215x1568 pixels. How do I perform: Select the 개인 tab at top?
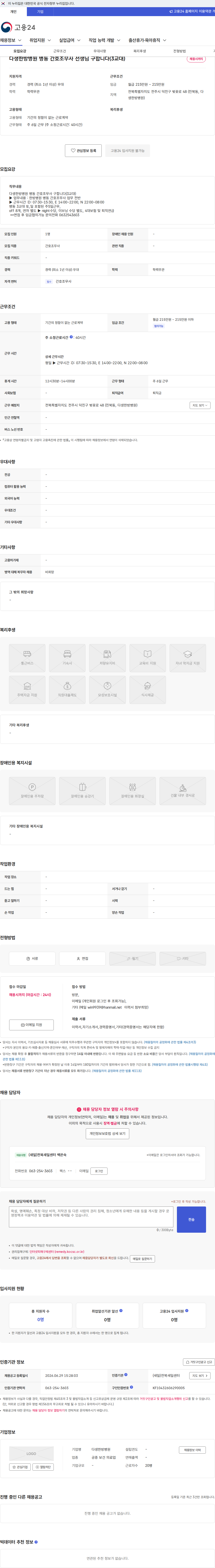(13, 12)
